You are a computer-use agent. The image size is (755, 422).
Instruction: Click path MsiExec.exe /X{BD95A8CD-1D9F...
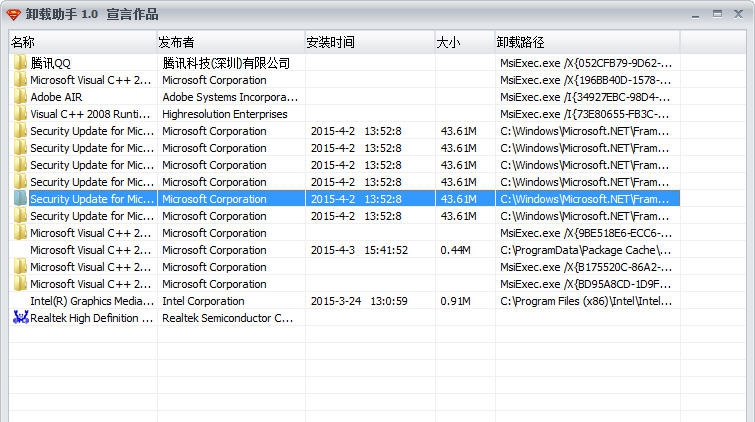585,284
